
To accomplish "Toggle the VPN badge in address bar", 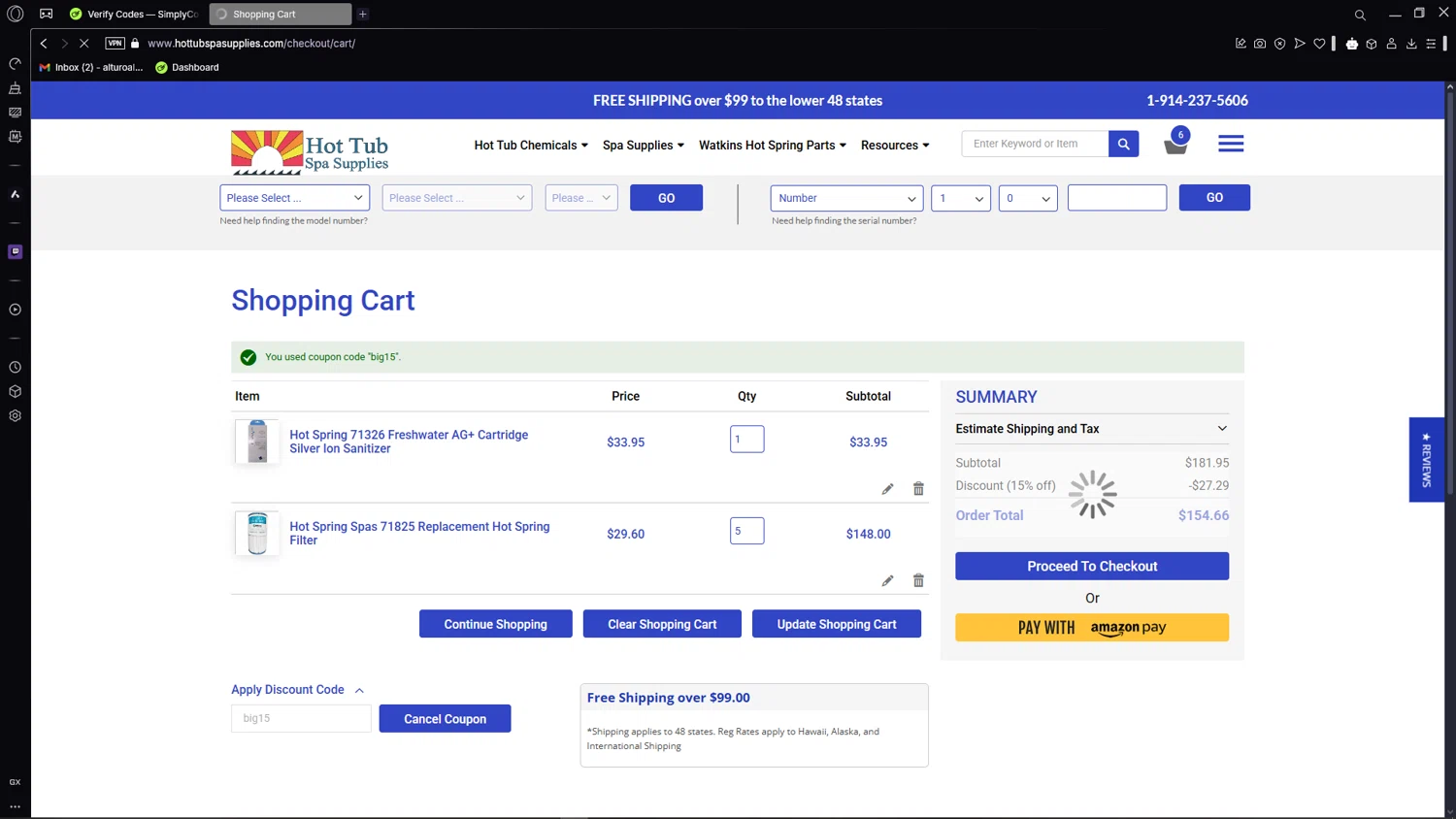I will [x=116, y=44].
